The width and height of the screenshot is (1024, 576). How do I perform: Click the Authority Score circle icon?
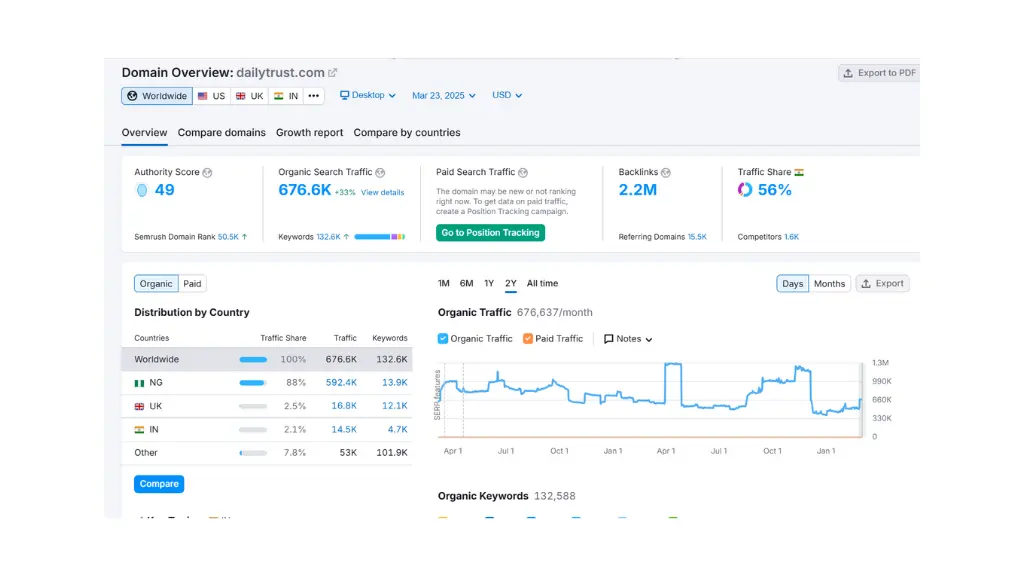[x=142, y=190]
